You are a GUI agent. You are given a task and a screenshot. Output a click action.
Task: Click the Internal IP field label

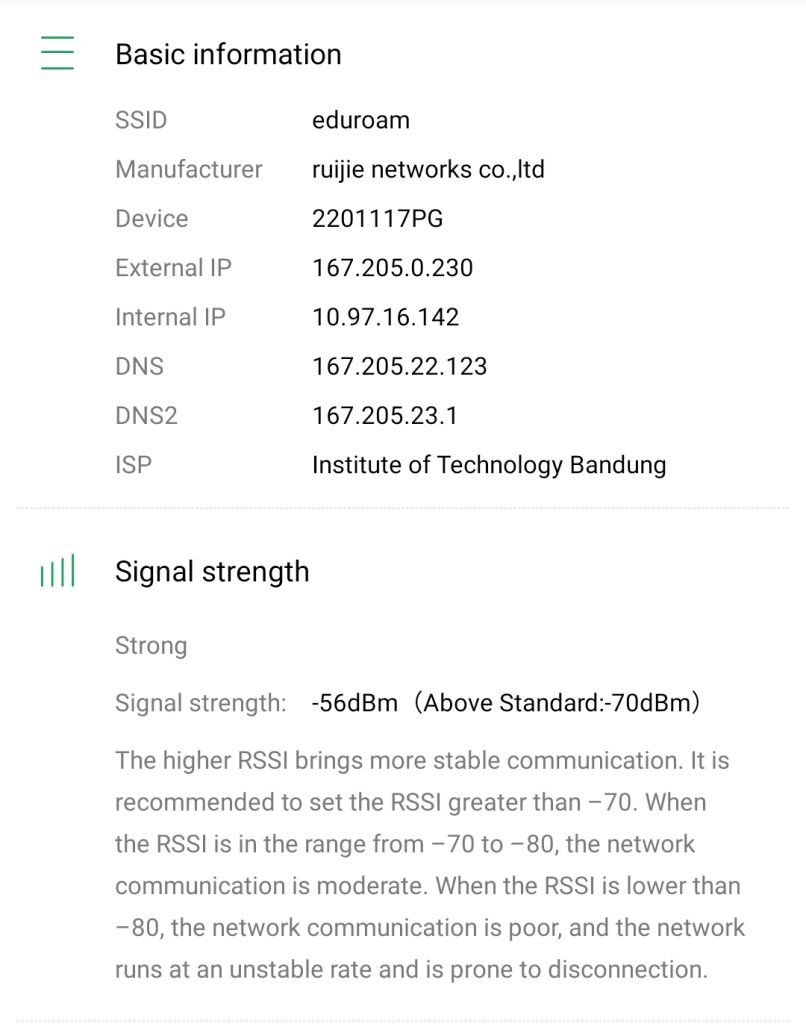(x=170, y=317)
